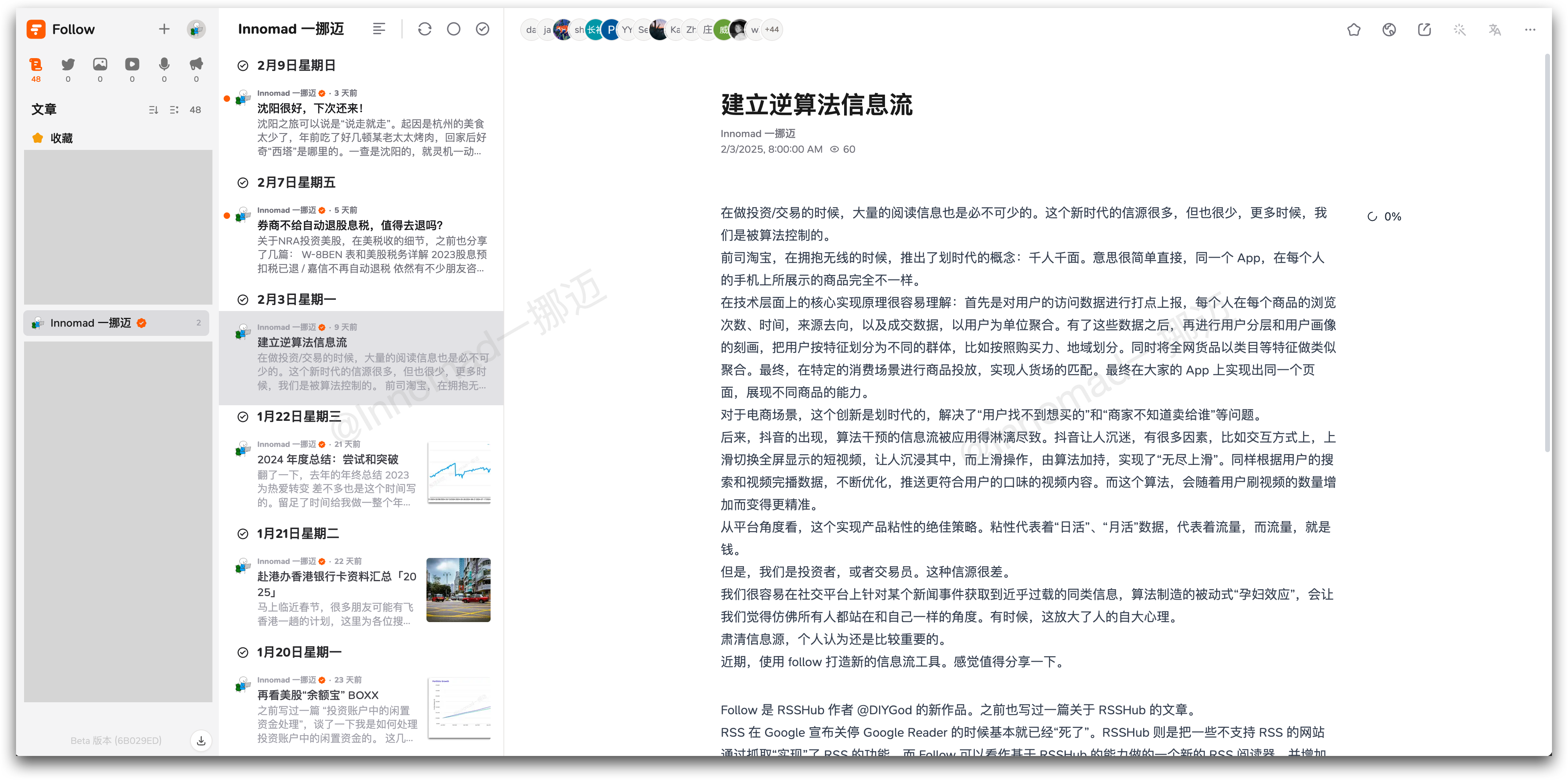Mark 2月7日星期五 entries as read
The image size is (1568, 780).
click(243, 183)
